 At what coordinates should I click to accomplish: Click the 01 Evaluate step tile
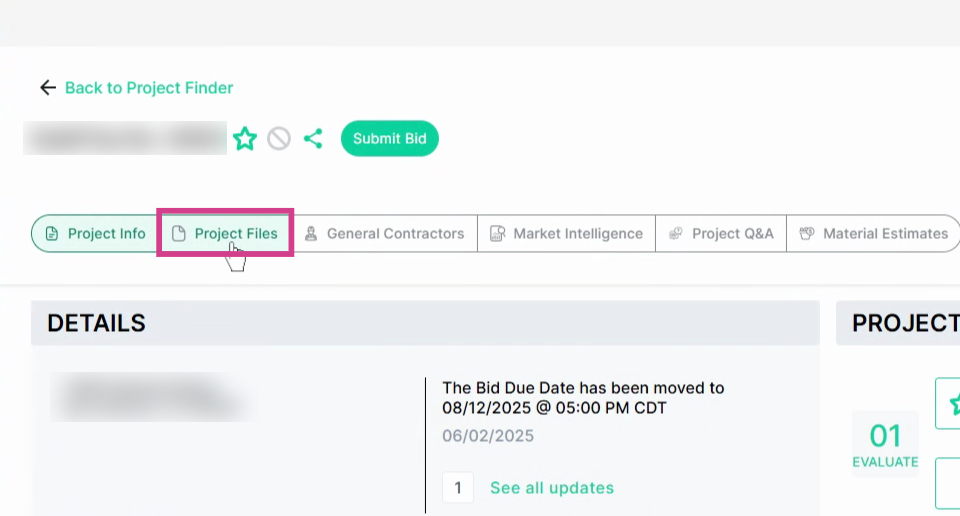pos(885,444)
